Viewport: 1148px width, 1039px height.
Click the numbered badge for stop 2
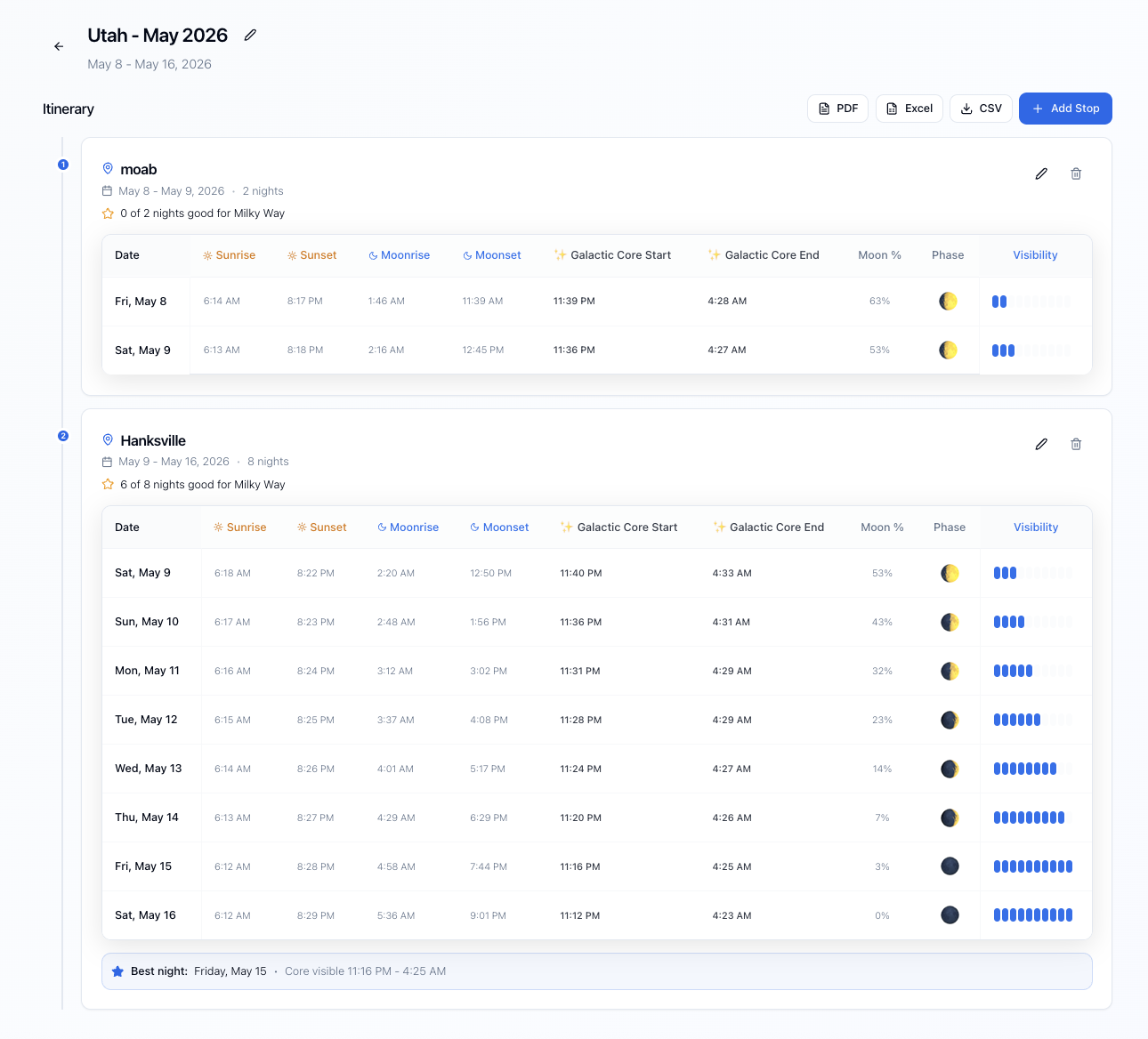(63, 436)
